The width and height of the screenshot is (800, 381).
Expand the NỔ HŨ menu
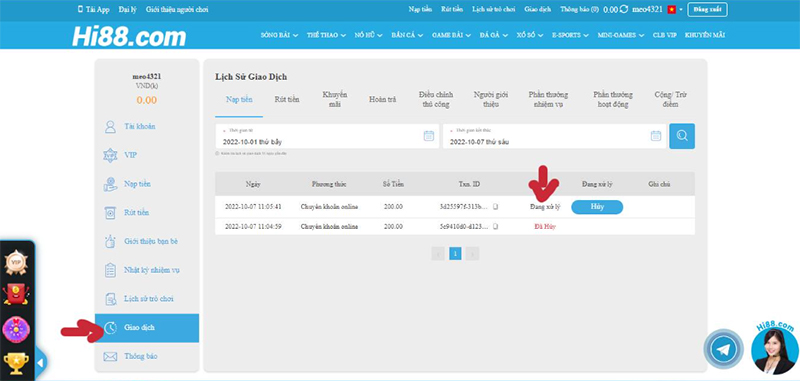[368, 35]
